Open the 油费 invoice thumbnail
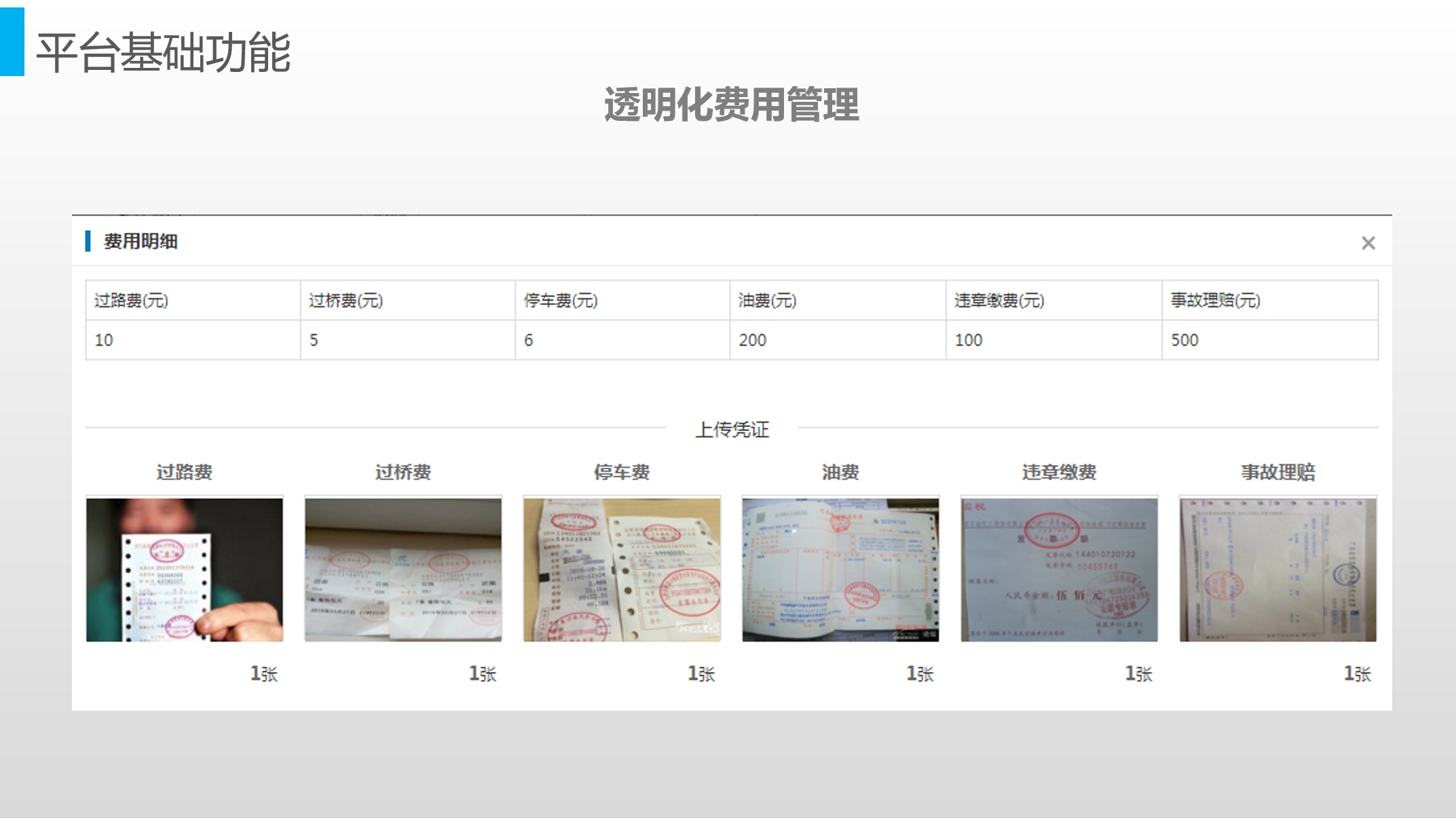This screenshot has height=818, width=1456. point(840,570)
